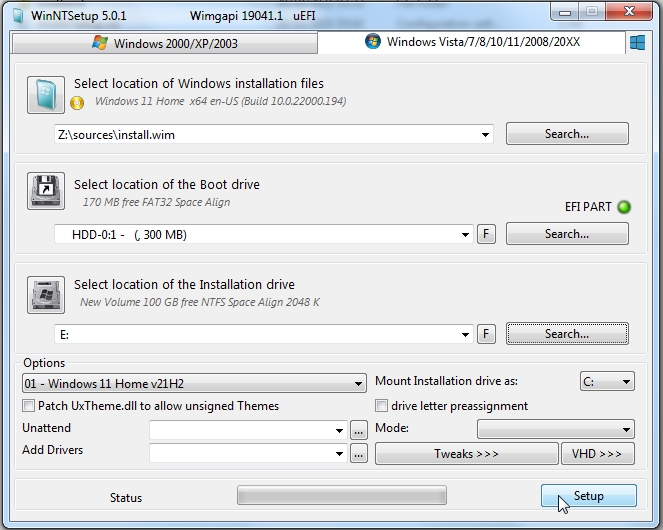Click the Status progress bar
This screenshot has width=663, height=530.
pyautogui.click(x=342, y=495)
